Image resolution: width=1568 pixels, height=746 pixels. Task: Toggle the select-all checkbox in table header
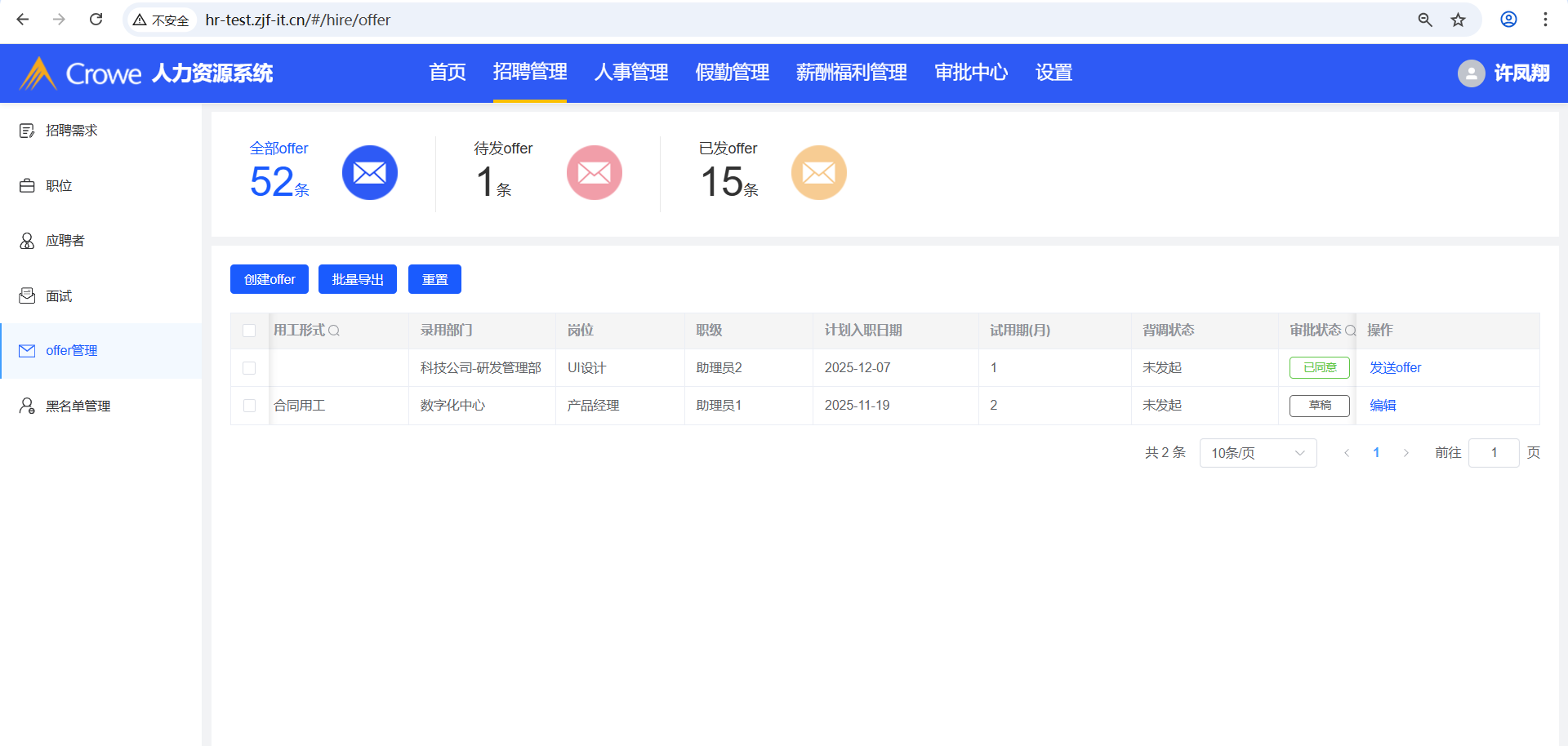pyautogui.click(x=249, y=331)
